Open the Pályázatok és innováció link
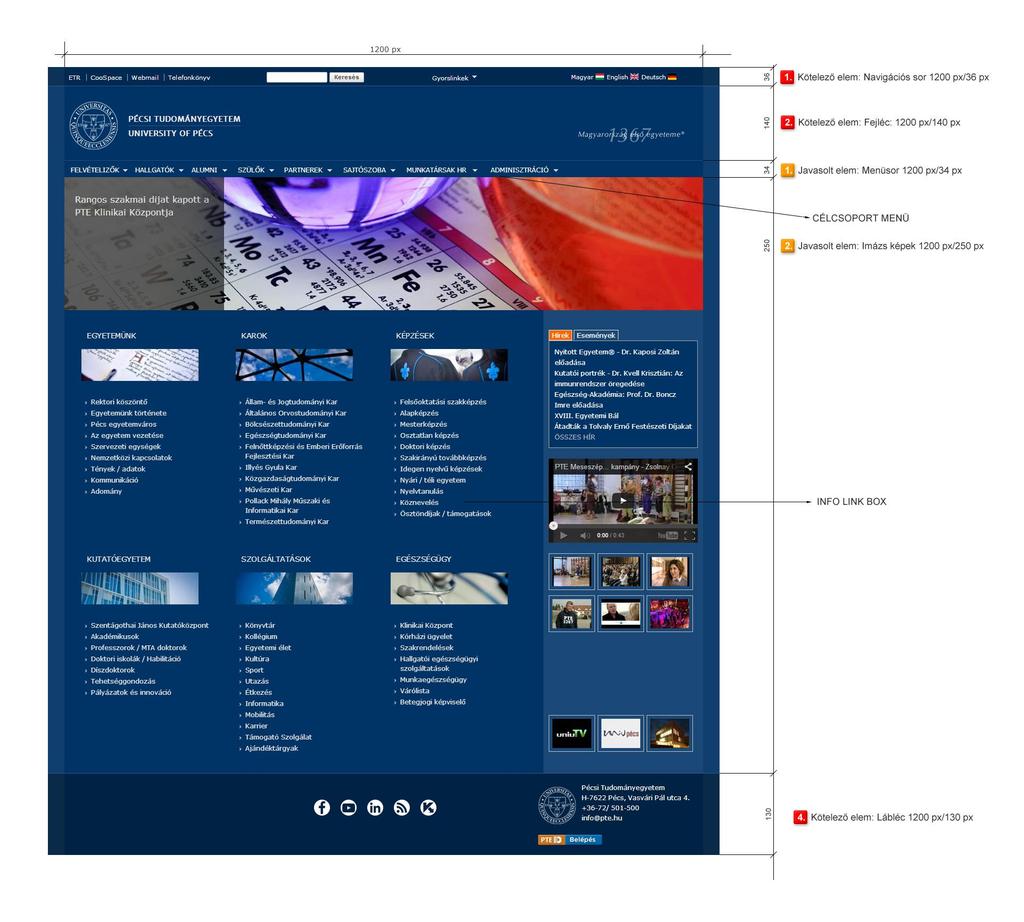 [131, 693]
